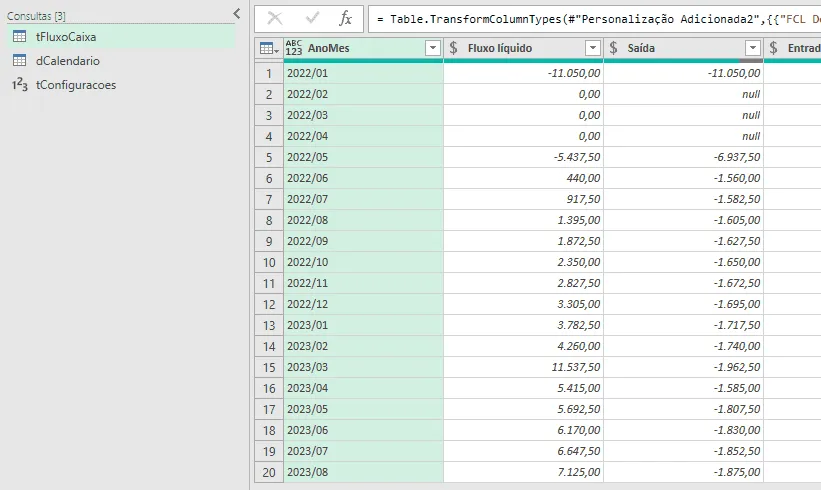Open the Fluxo líquido filter dropdown
The width and height of the screenshot is (821, 490).
(x=593, y=48)
